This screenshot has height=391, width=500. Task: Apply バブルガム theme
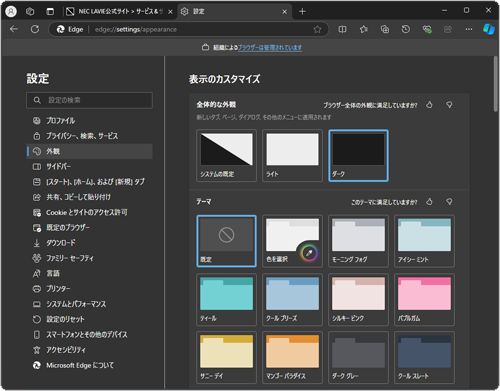(424, 300)
